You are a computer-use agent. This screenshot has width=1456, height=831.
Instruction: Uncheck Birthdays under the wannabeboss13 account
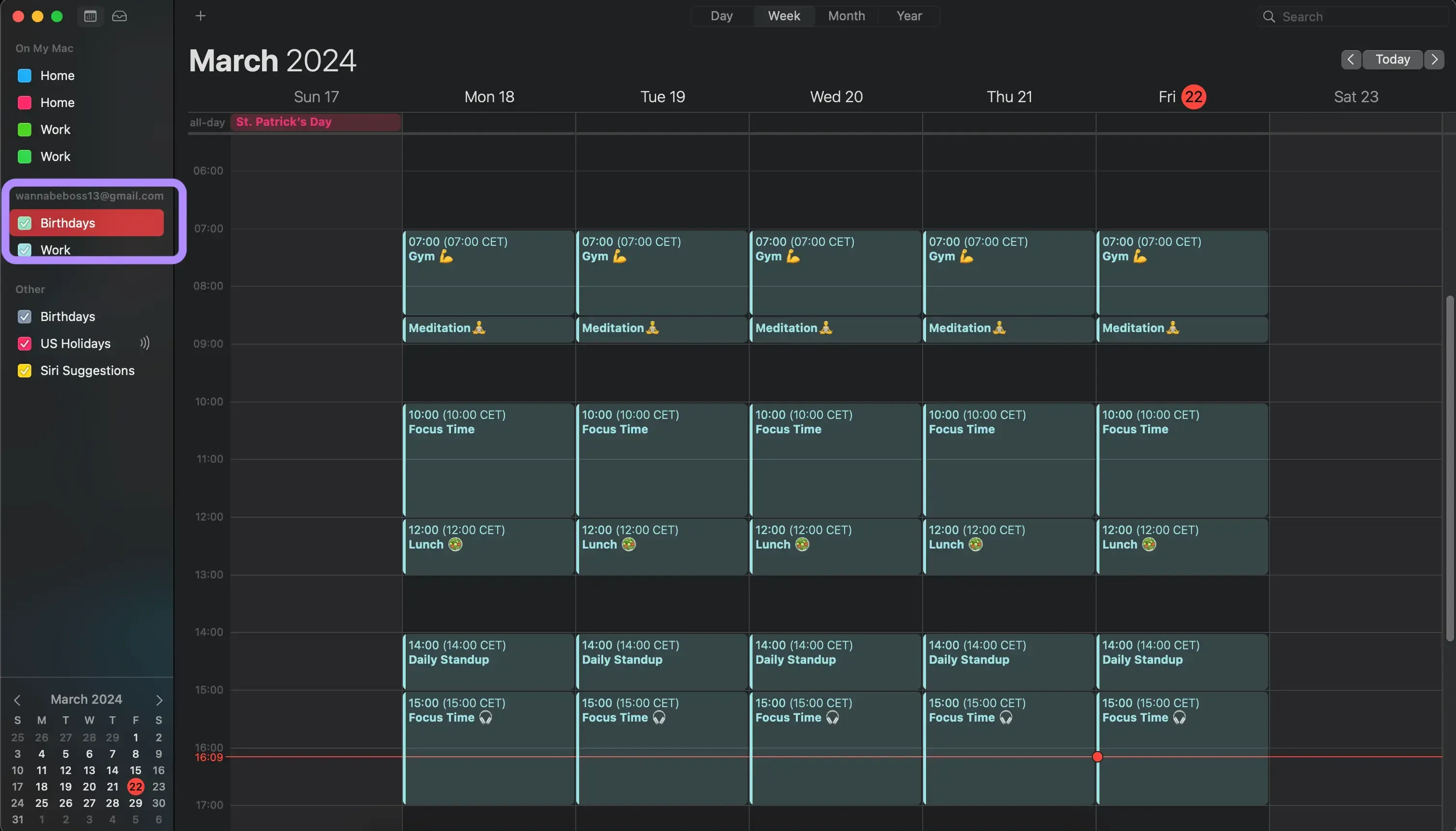pos(24,223)
